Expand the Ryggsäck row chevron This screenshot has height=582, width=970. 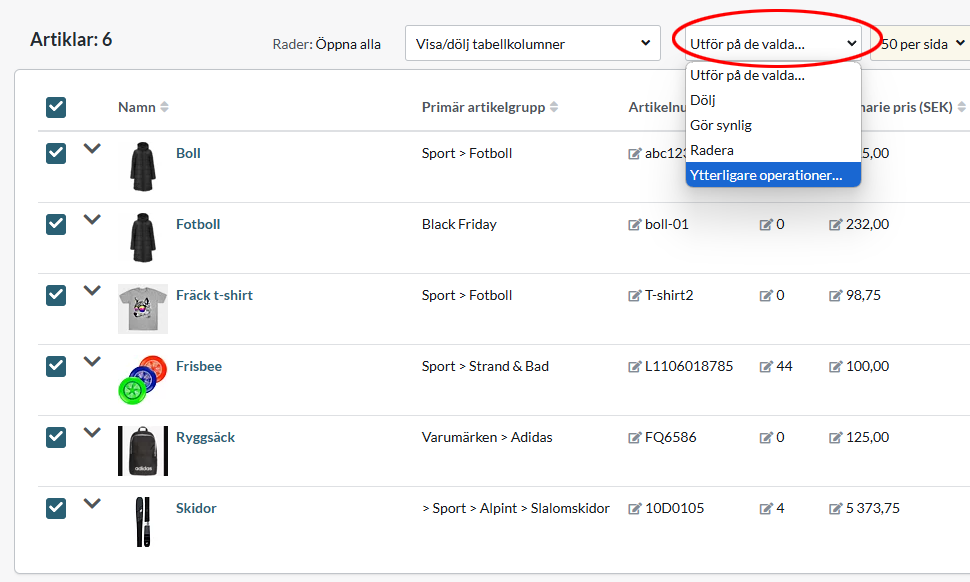pyautogui.click(x=92, y=433)
